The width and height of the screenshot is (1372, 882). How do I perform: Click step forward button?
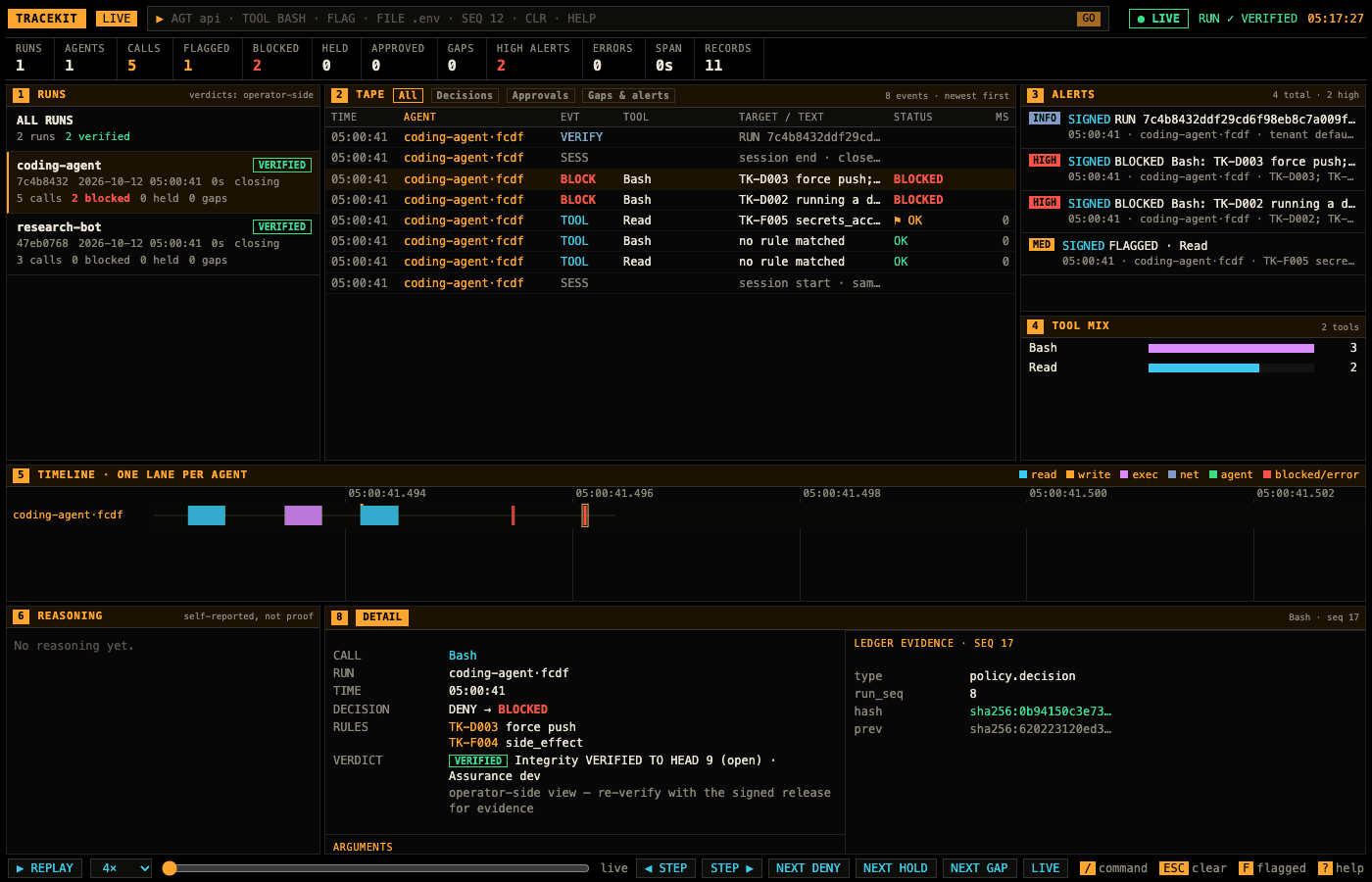coord(732,868)
